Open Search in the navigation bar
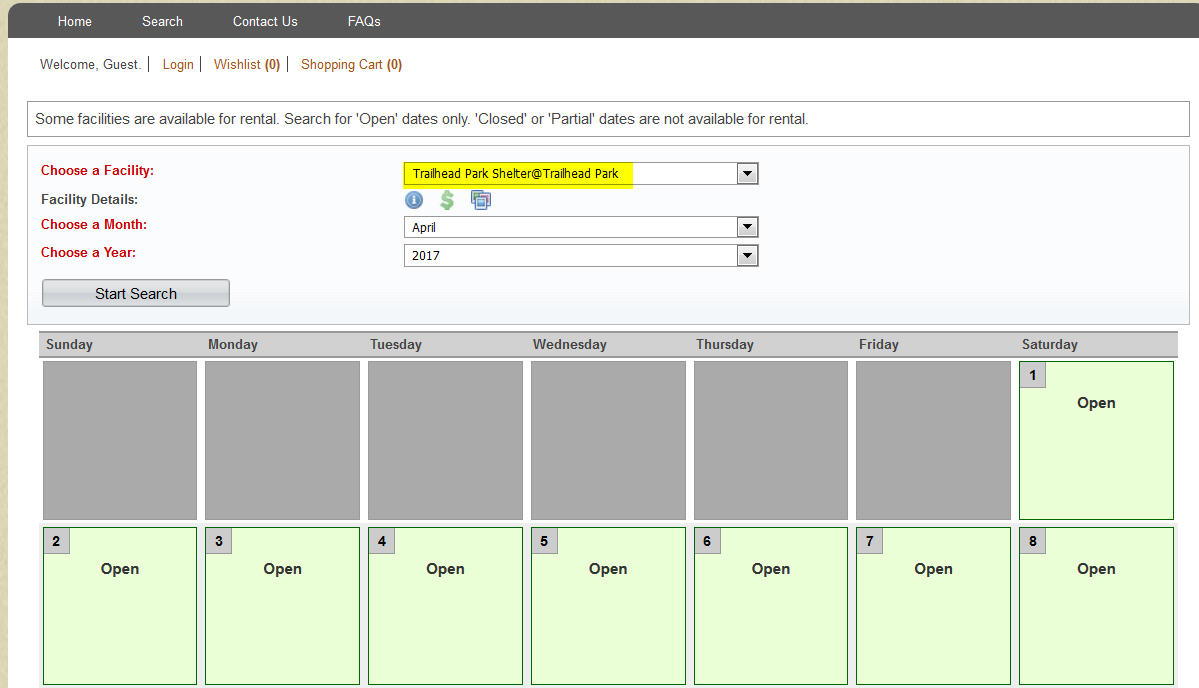Viewport: 1199px width, 688px height. point(162,21)
